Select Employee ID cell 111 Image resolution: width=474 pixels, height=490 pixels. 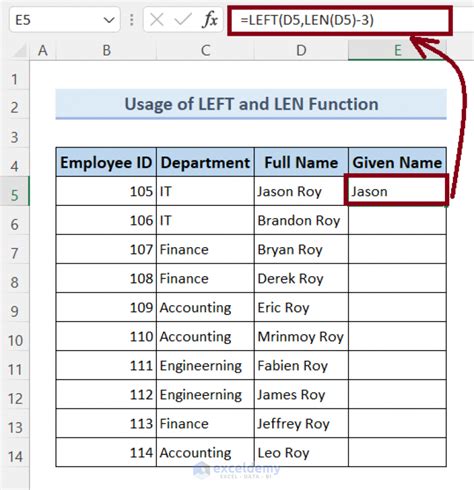106,365
